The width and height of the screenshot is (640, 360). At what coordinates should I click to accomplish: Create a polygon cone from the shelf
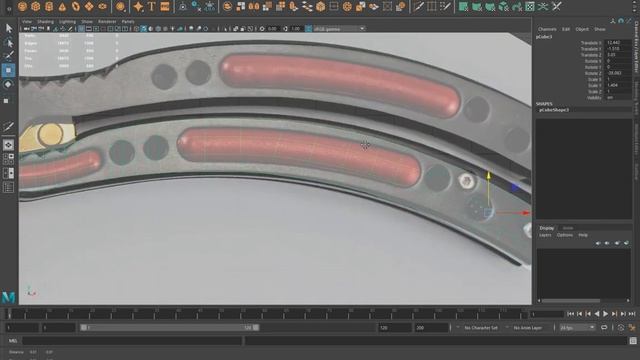coord(62,6)
